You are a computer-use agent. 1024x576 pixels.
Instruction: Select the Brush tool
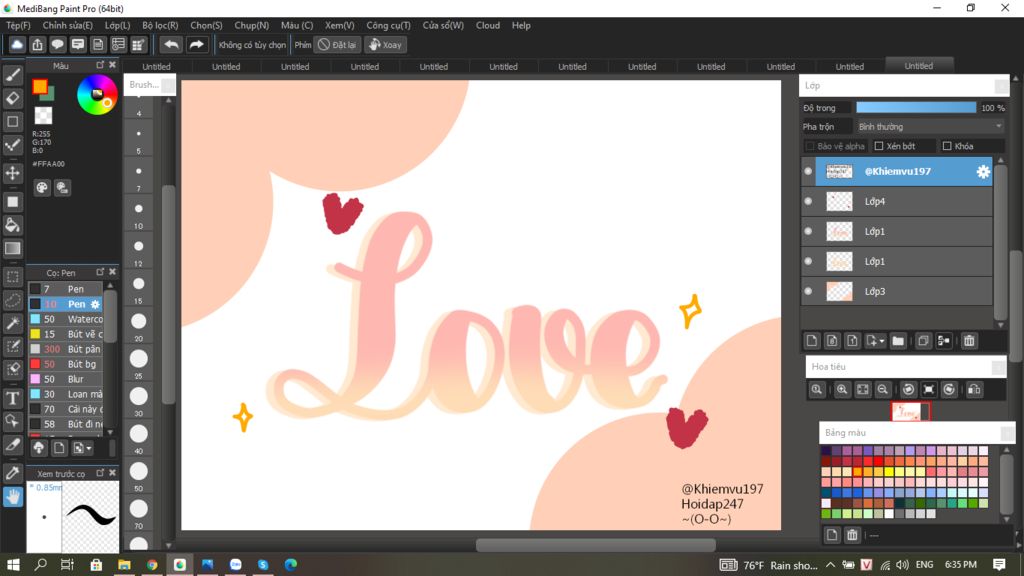(x=12, y=75)
